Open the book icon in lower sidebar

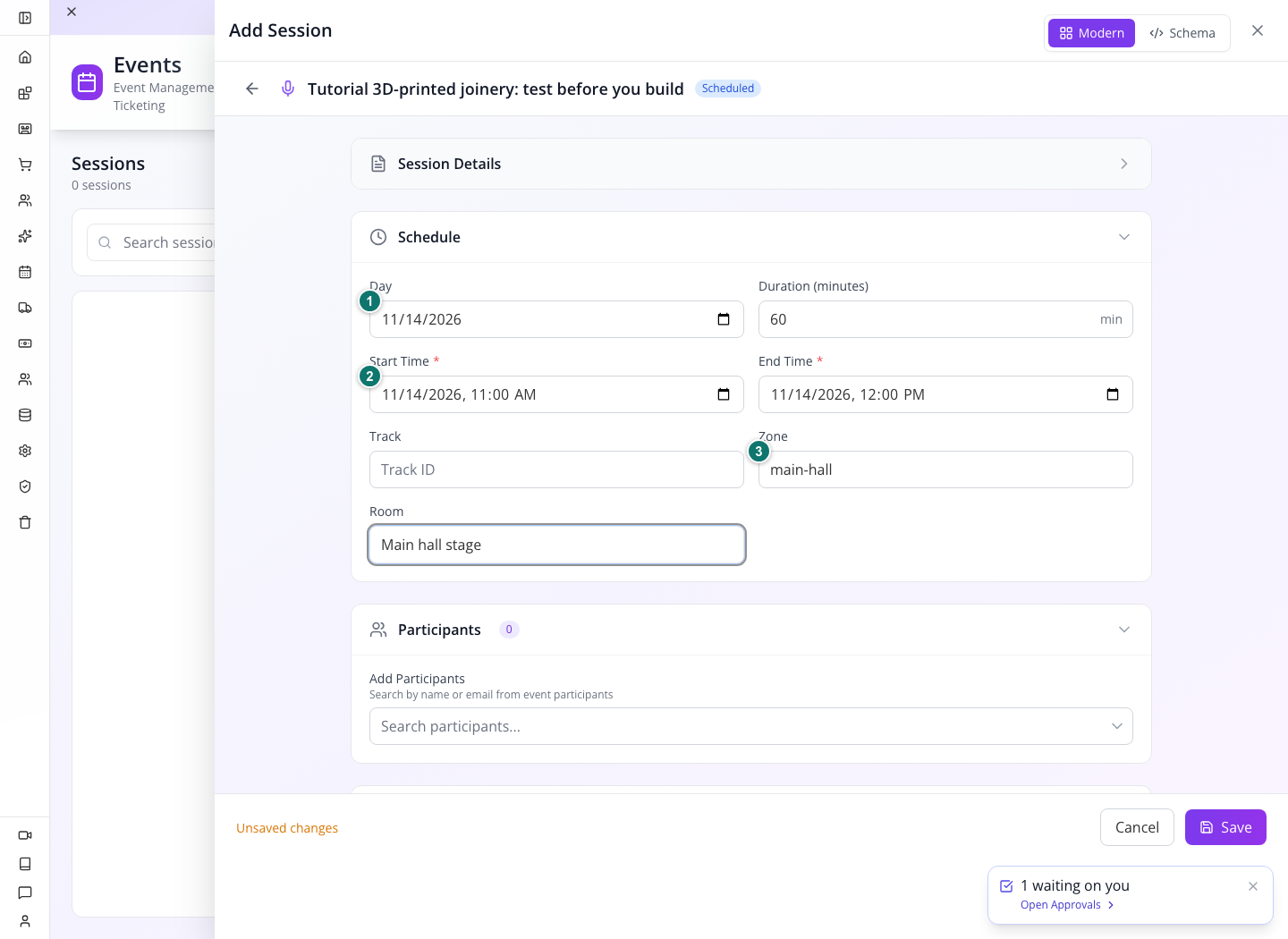(x=25, y=864)
